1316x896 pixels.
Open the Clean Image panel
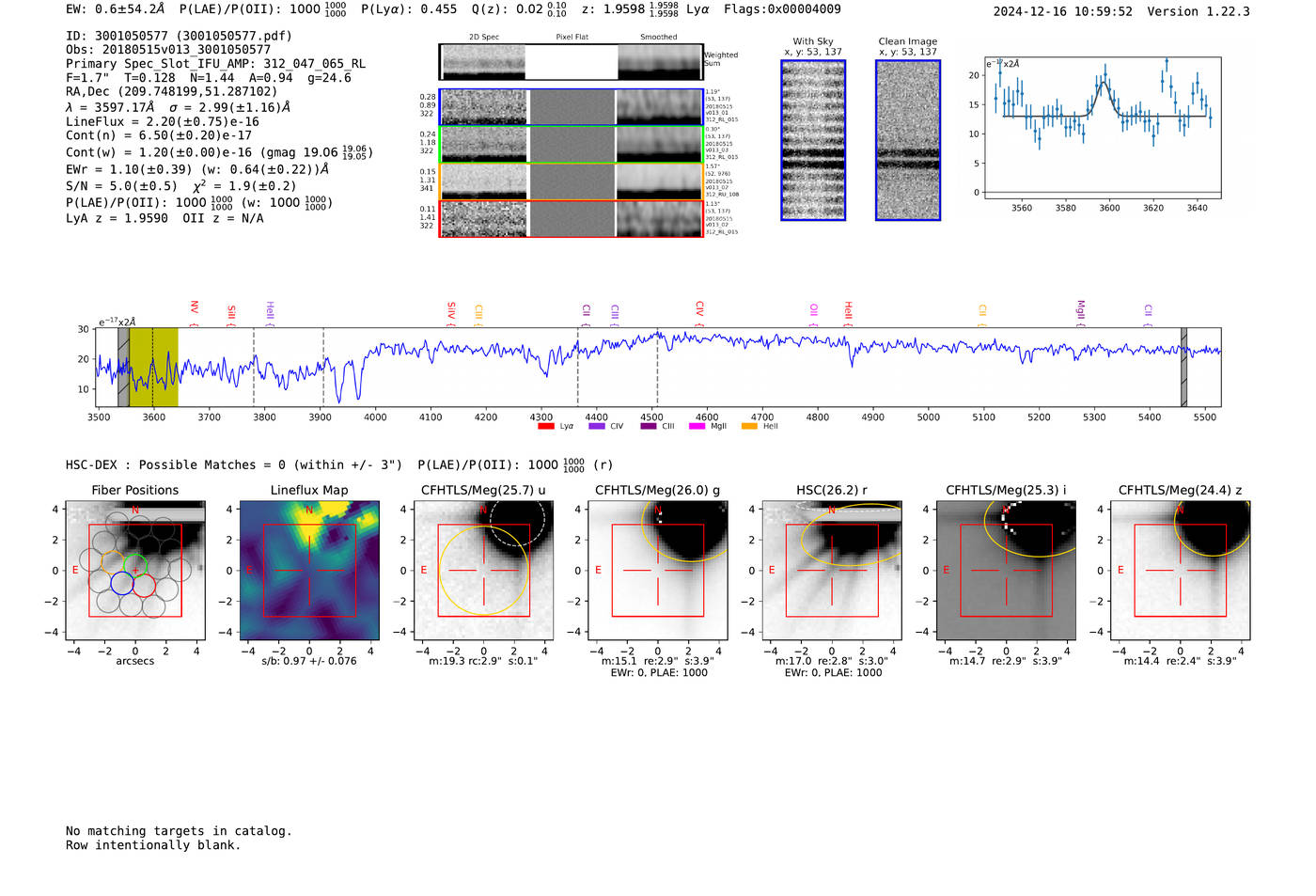[908, 140]
